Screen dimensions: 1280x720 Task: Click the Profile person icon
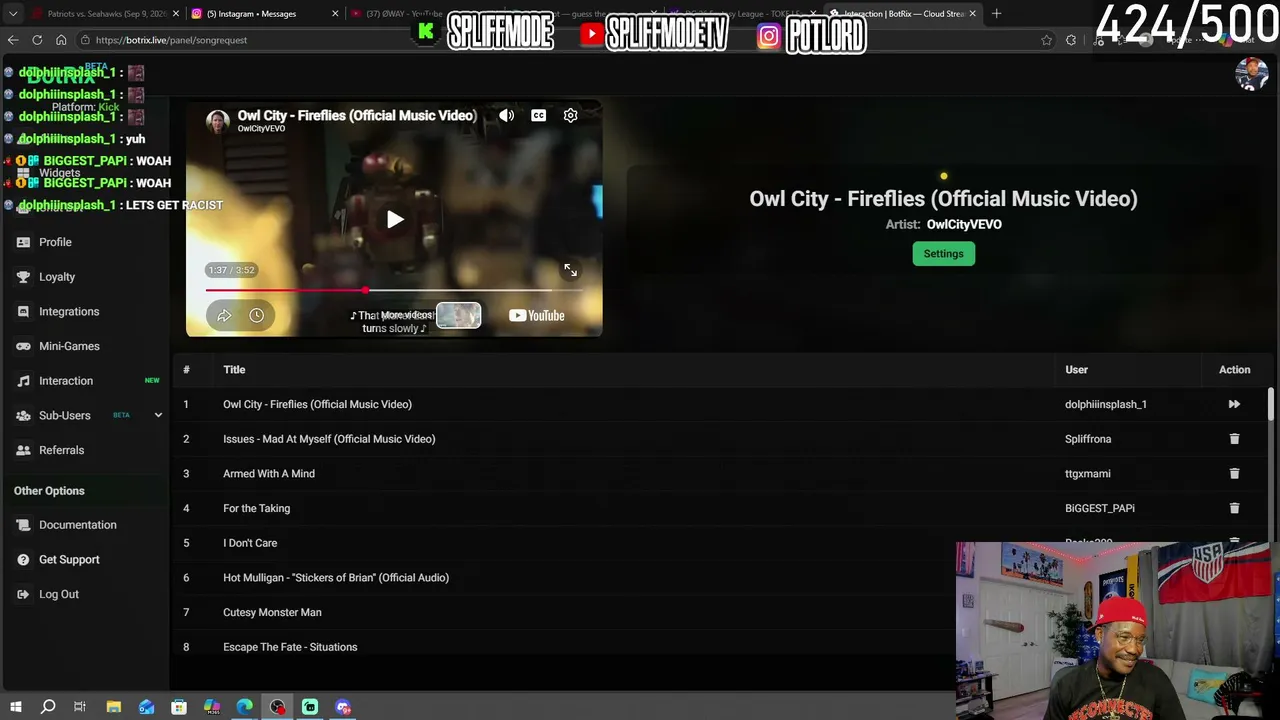pyautogui.click(x=23, y=242)
